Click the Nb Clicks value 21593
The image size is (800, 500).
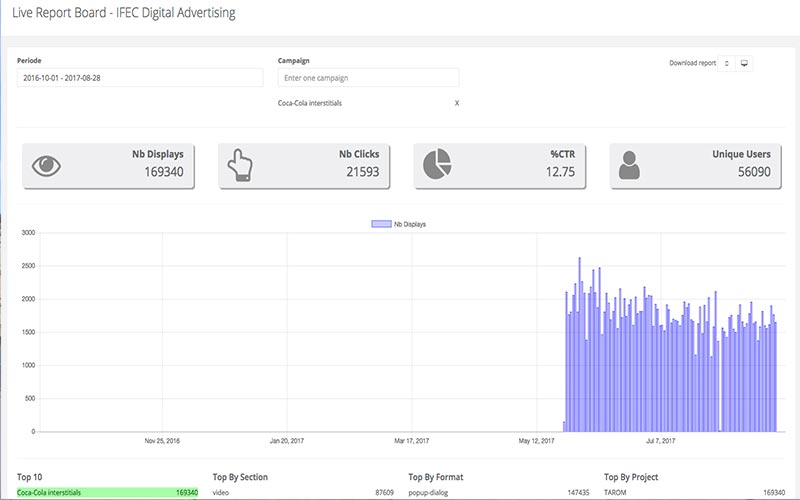pyautogui.click(x=363, y=172)
